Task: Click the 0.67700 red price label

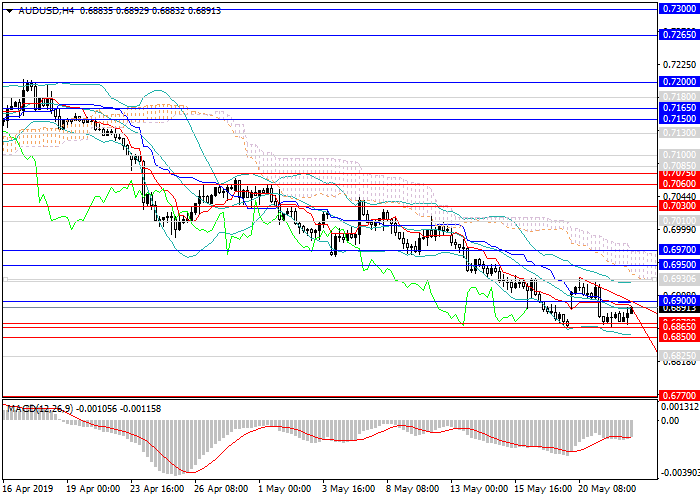Action: click(x=677, y=397)
